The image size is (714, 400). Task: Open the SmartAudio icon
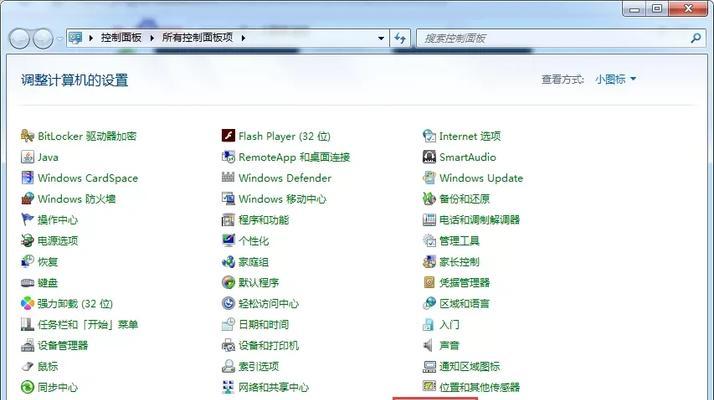[x=429, y=157]
